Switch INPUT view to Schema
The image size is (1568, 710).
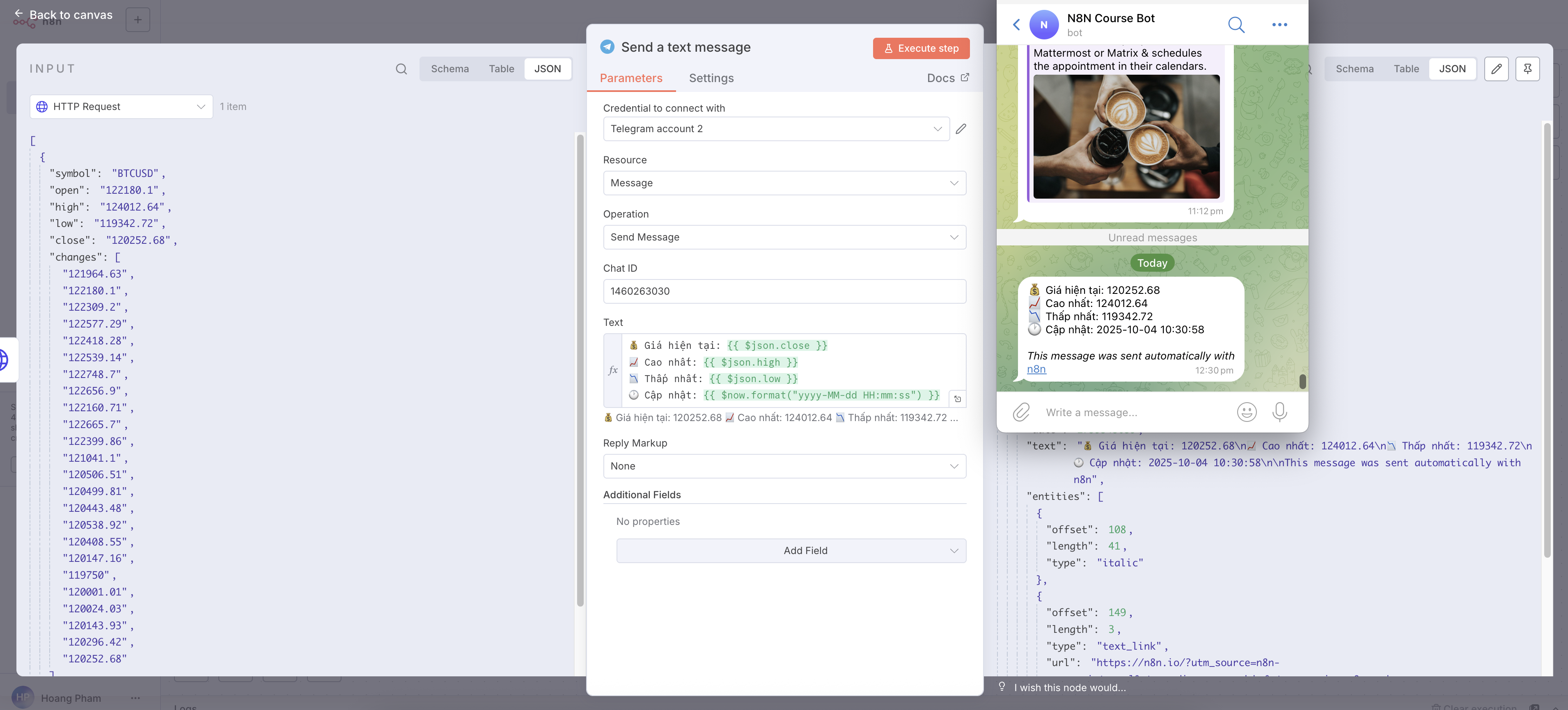pyautogui.click(x=450, y=69)
